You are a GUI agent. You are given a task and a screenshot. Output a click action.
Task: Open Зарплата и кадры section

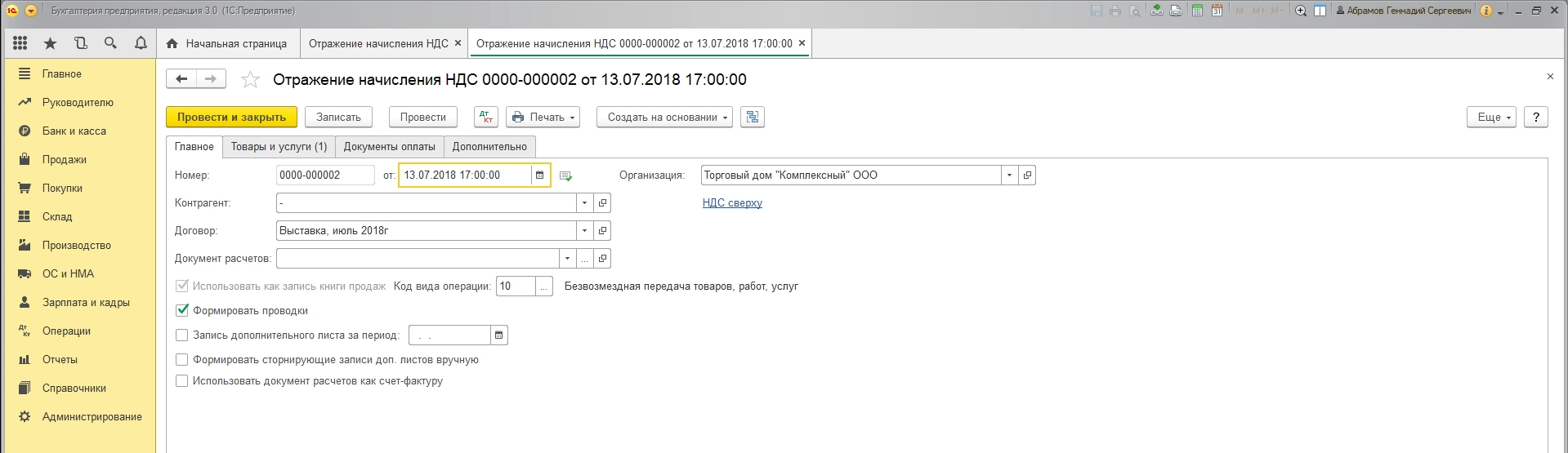(x=86, y=302)
